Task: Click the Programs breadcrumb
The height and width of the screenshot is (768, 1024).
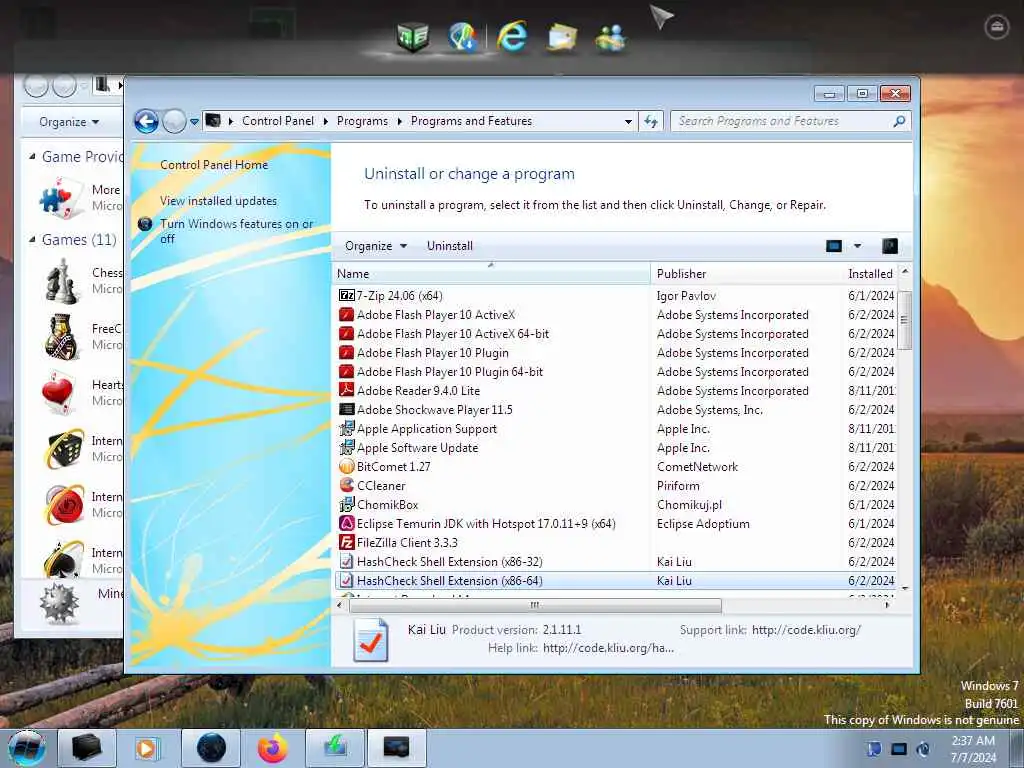Action: pos(362,121)
